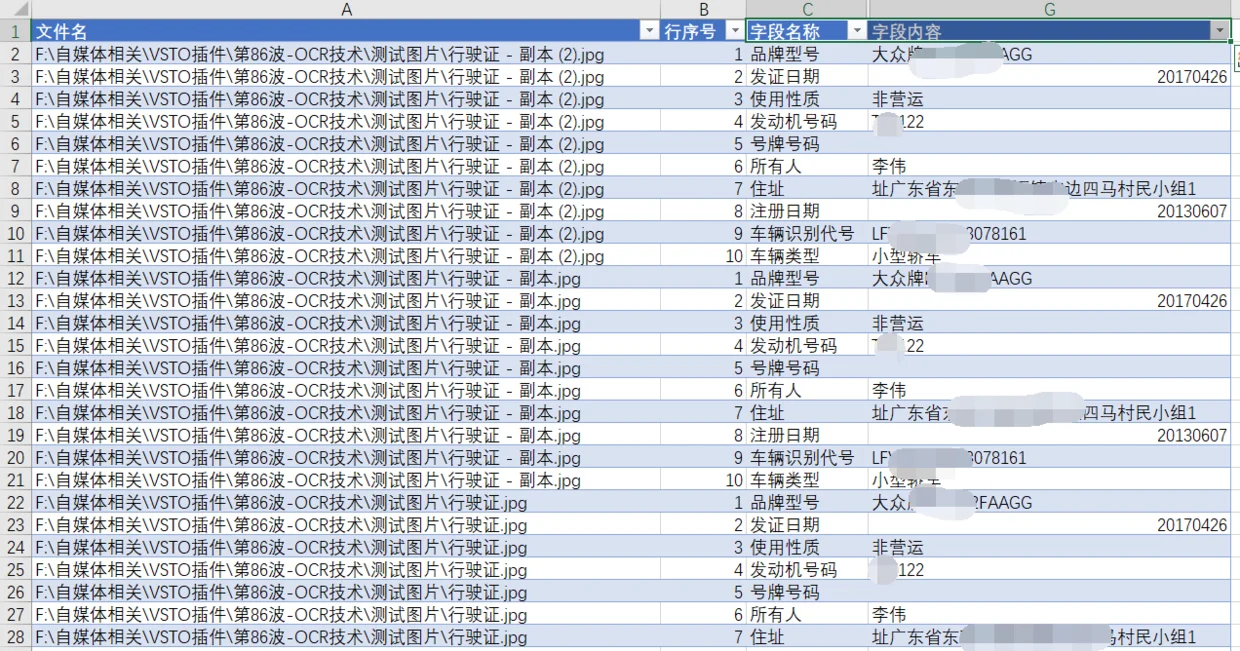1240x651 pixels.
Task: Open the 文件名 column filter dropdown
Action: click(650, 31)
